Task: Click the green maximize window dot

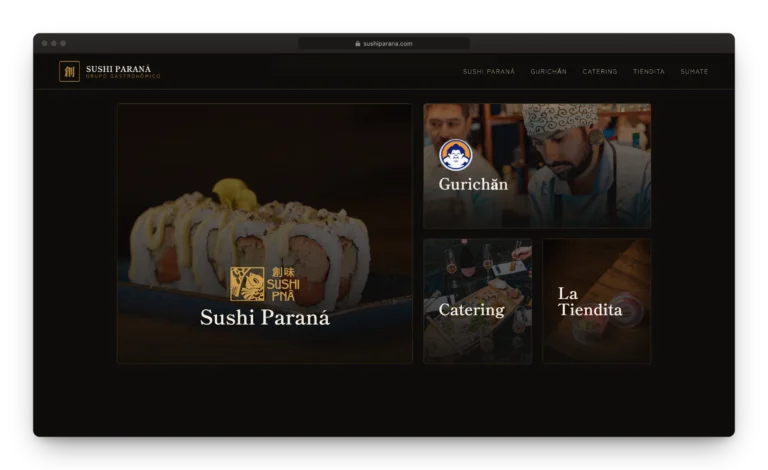Action: coord(63,44)
